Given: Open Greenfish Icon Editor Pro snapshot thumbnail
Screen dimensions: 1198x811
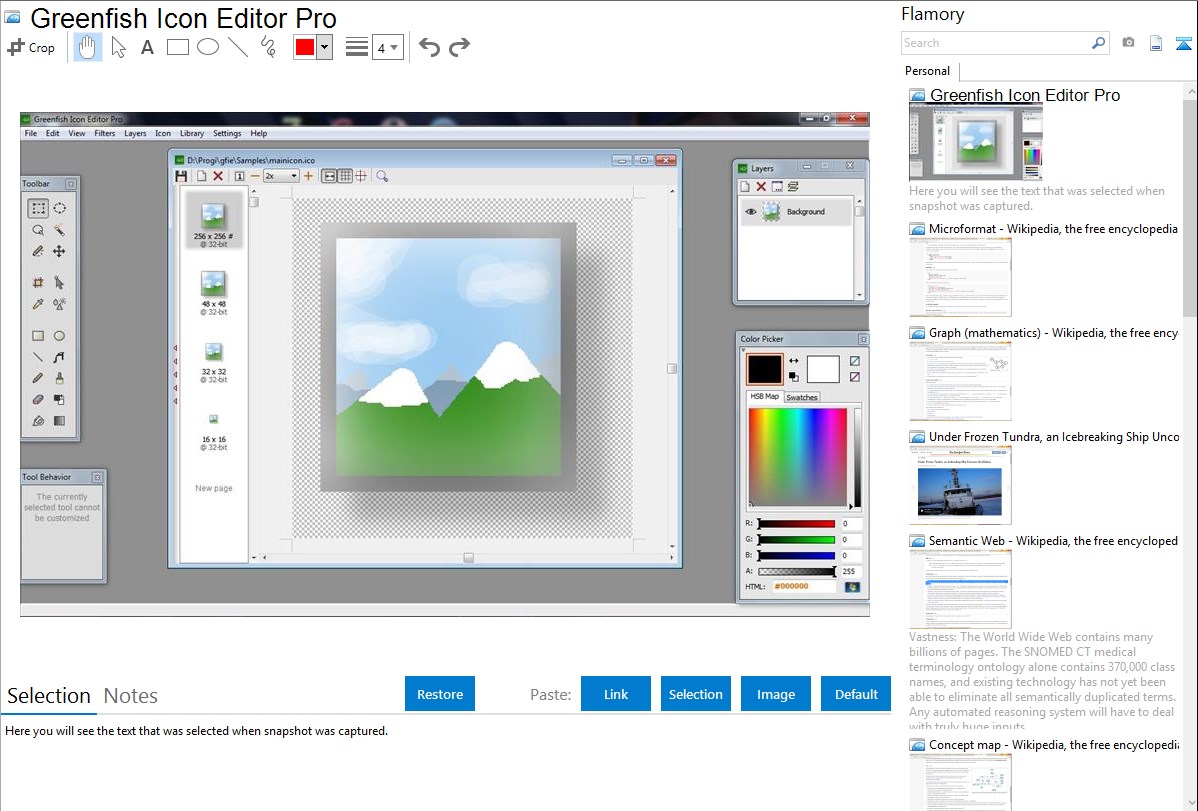Looking at the screenshot, I should point(976,143).
